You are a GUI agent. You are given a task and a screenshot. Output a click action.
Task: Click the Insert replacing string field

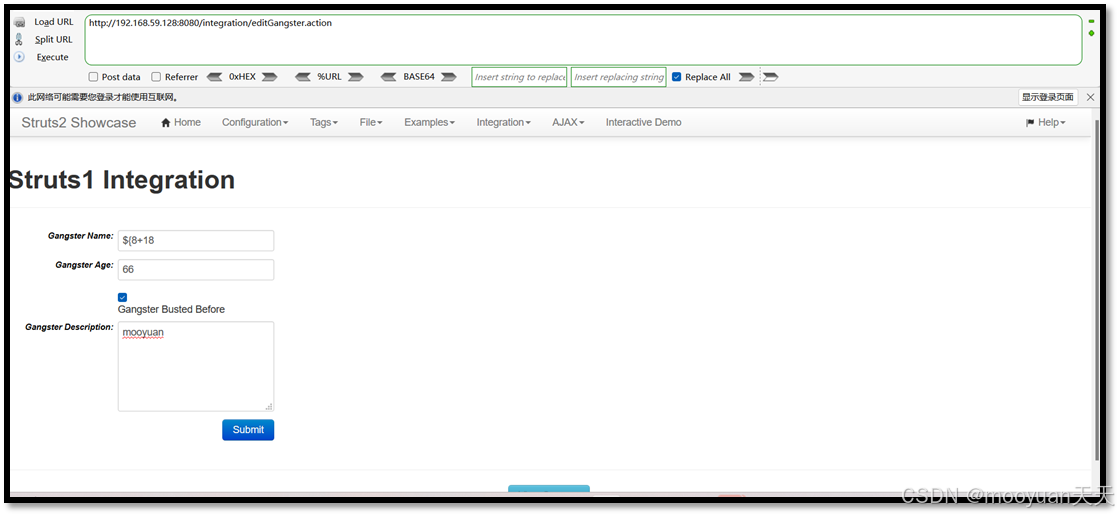[x=619, y=77]
